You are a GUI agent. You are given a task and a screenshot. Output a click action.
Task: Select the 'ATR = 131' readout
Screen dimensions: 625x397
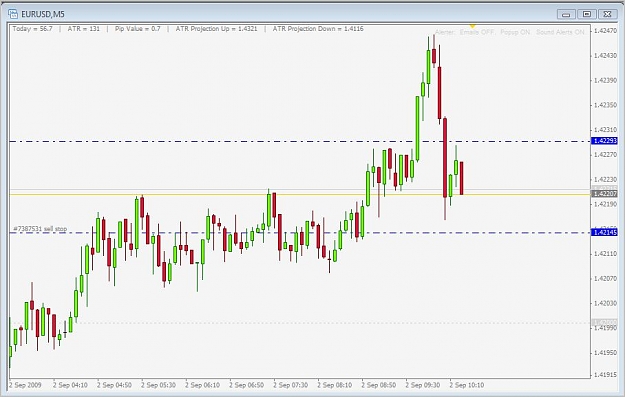tap(84, 29)
